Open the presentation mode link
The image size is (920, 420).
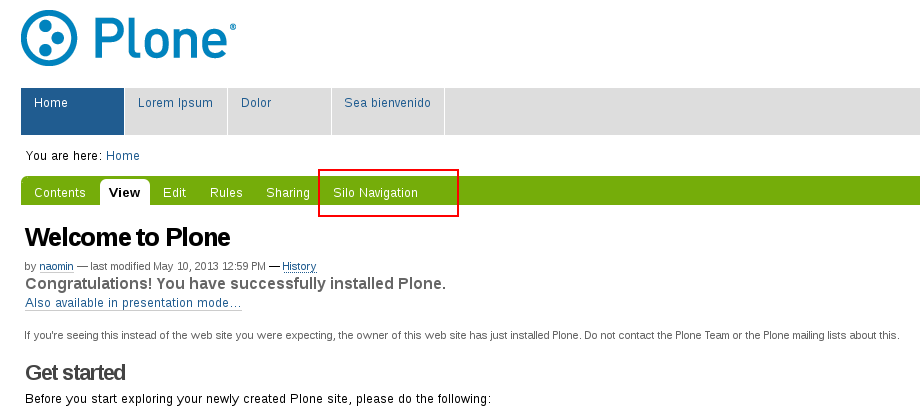click(133, 303)
